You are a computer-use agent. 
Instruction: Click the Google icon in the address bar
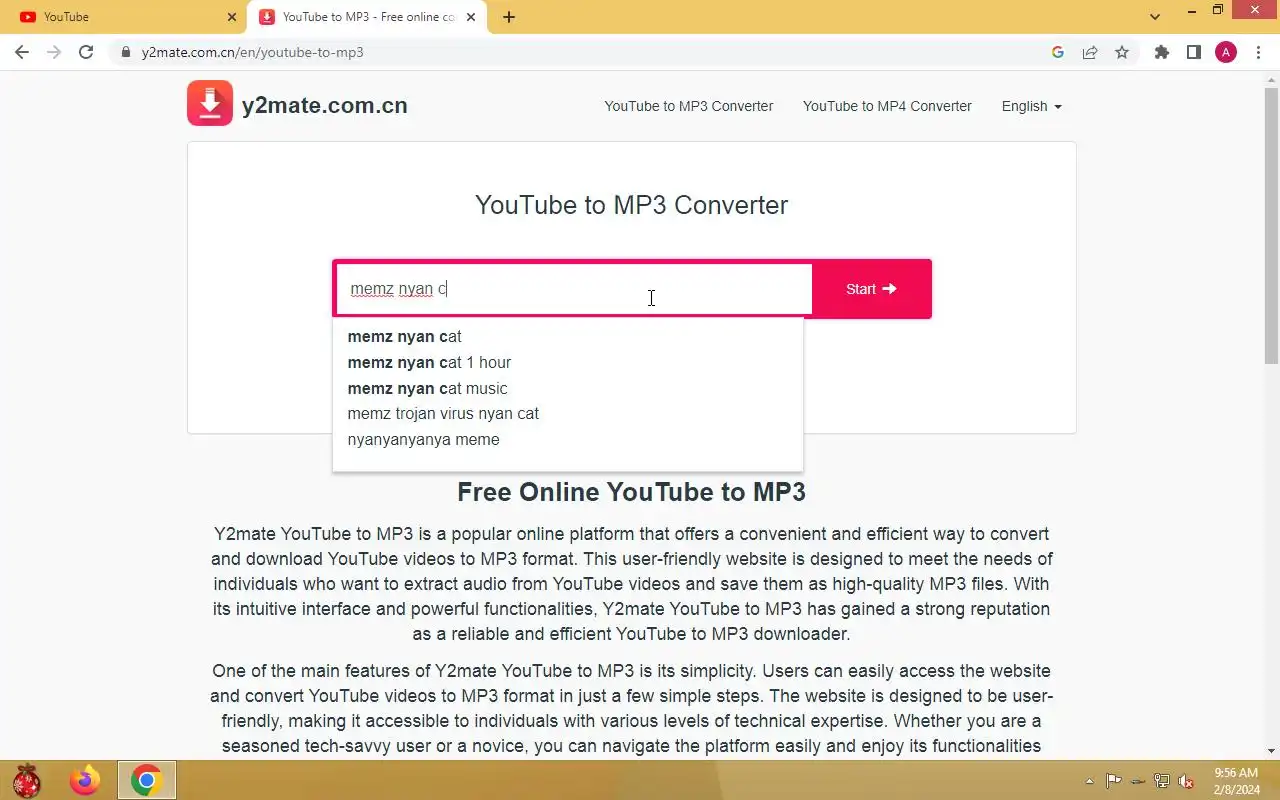pos(1058,52)
